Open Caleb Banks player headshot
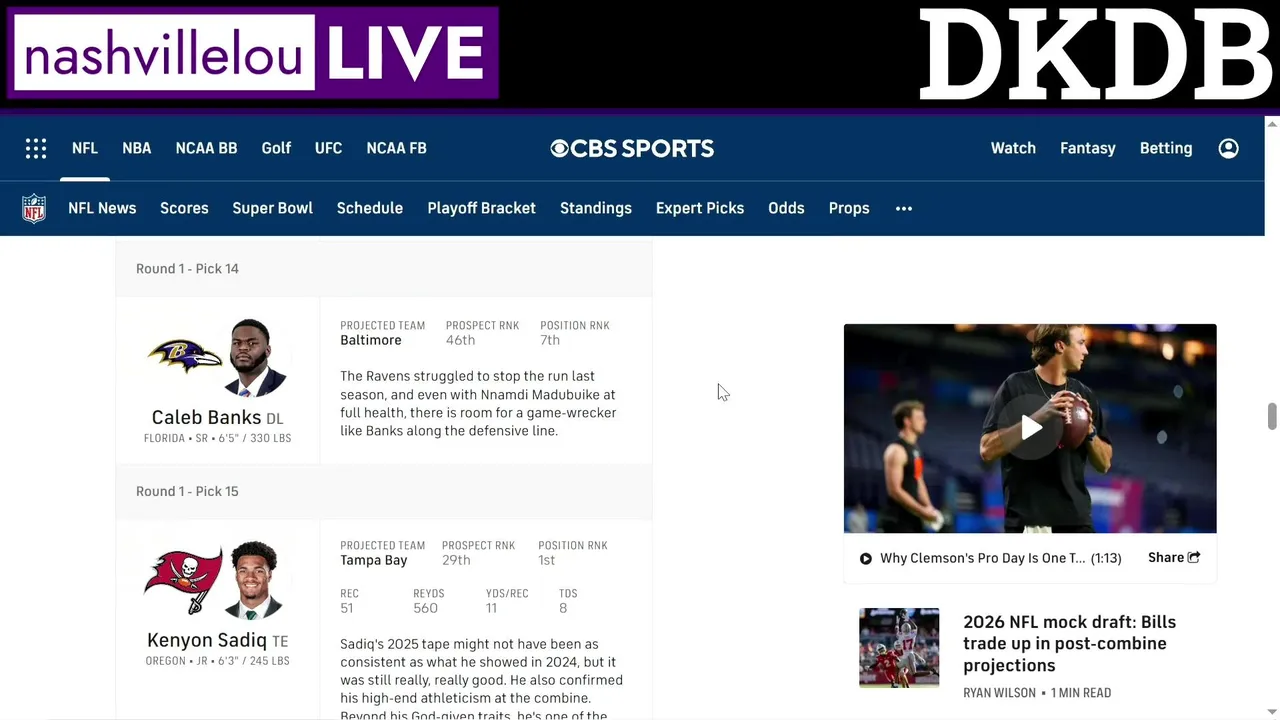Image resolution: width=1280 pixels, height=720 pixels. tap(257, 358)
